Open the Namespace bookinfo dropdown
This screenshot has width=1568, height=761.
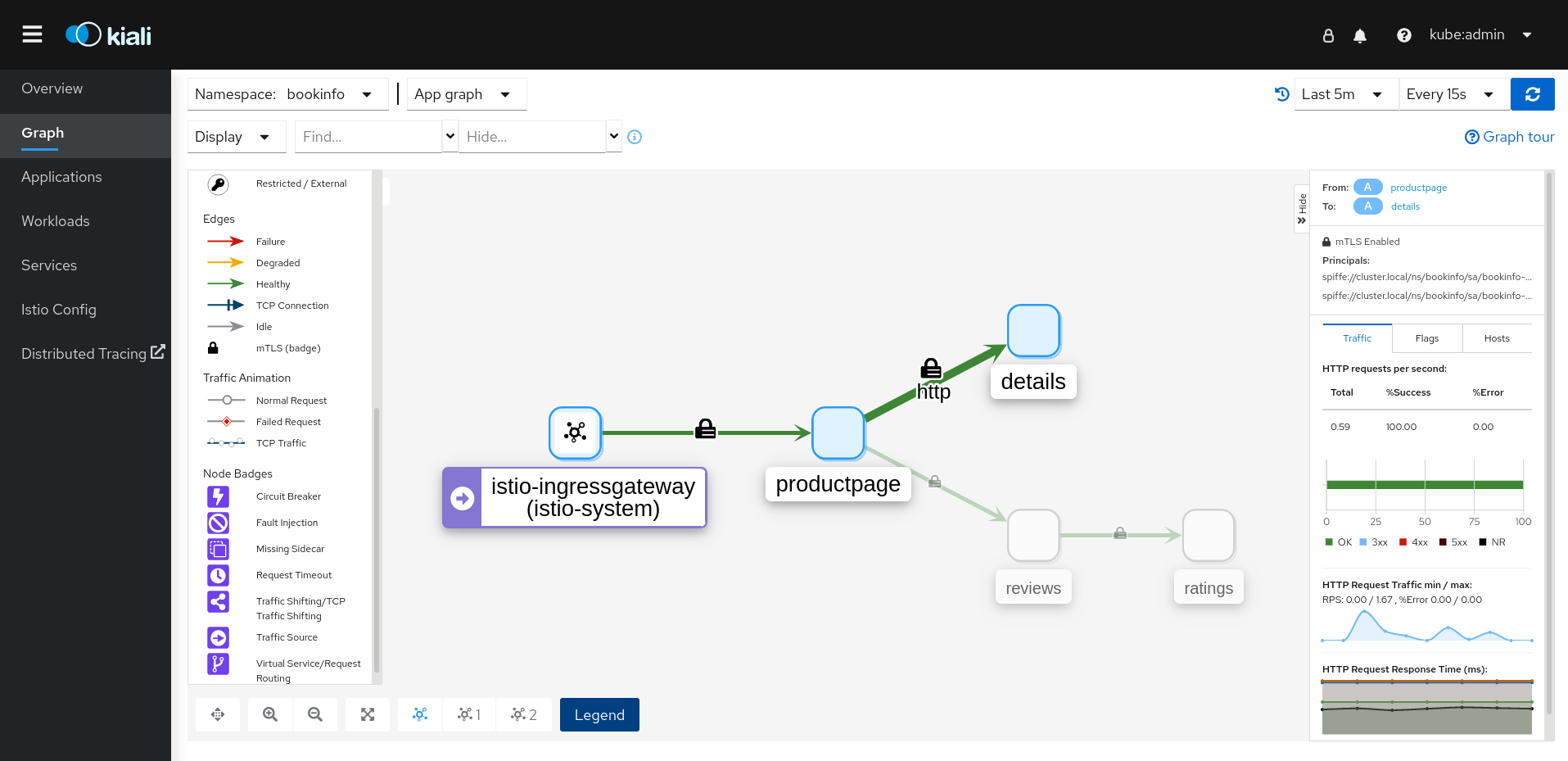(x=283, y=94)
